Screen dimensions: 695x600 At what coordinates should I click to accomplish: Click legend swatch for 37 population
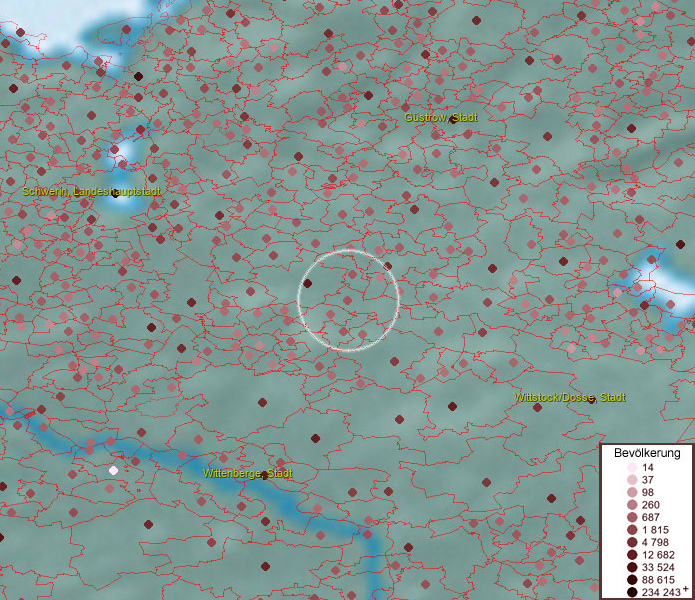click(632, 480)
